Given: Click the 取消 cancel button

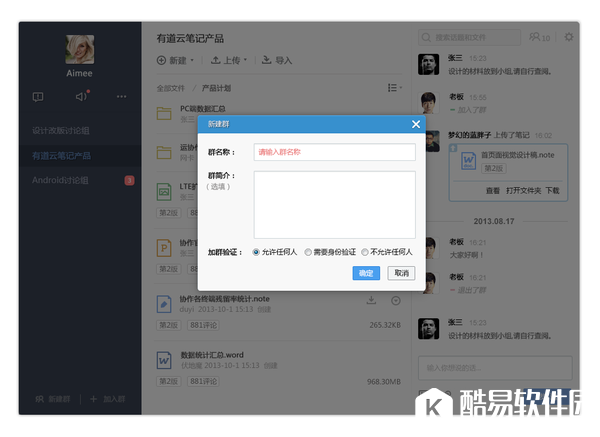Looking at the screenshot, I should (x=401, y=273).
